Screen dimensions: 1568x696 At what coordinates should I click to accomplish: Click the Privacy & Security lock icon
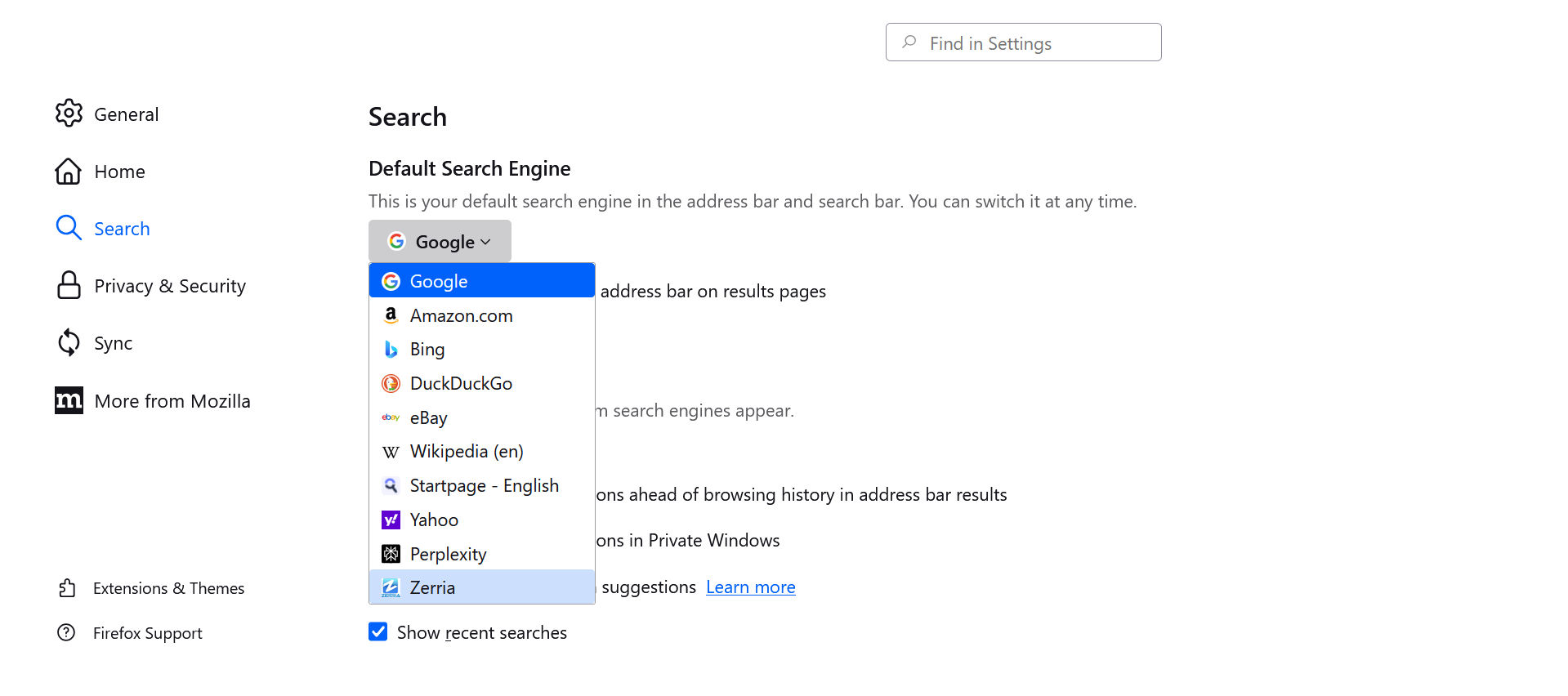[x=69, y=285]
